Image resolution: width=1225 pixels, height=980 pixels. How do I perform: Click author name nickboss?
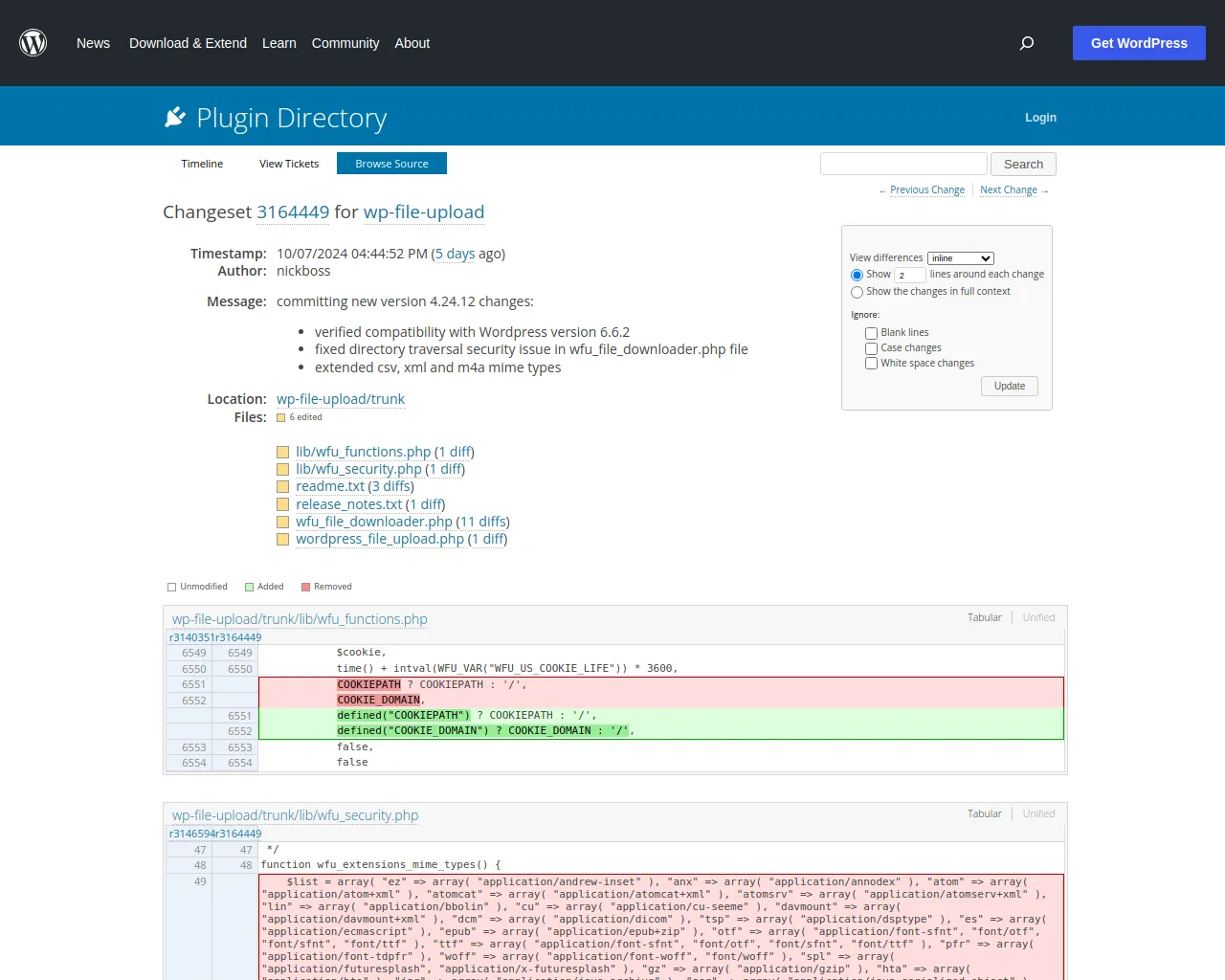coord(303,271)
